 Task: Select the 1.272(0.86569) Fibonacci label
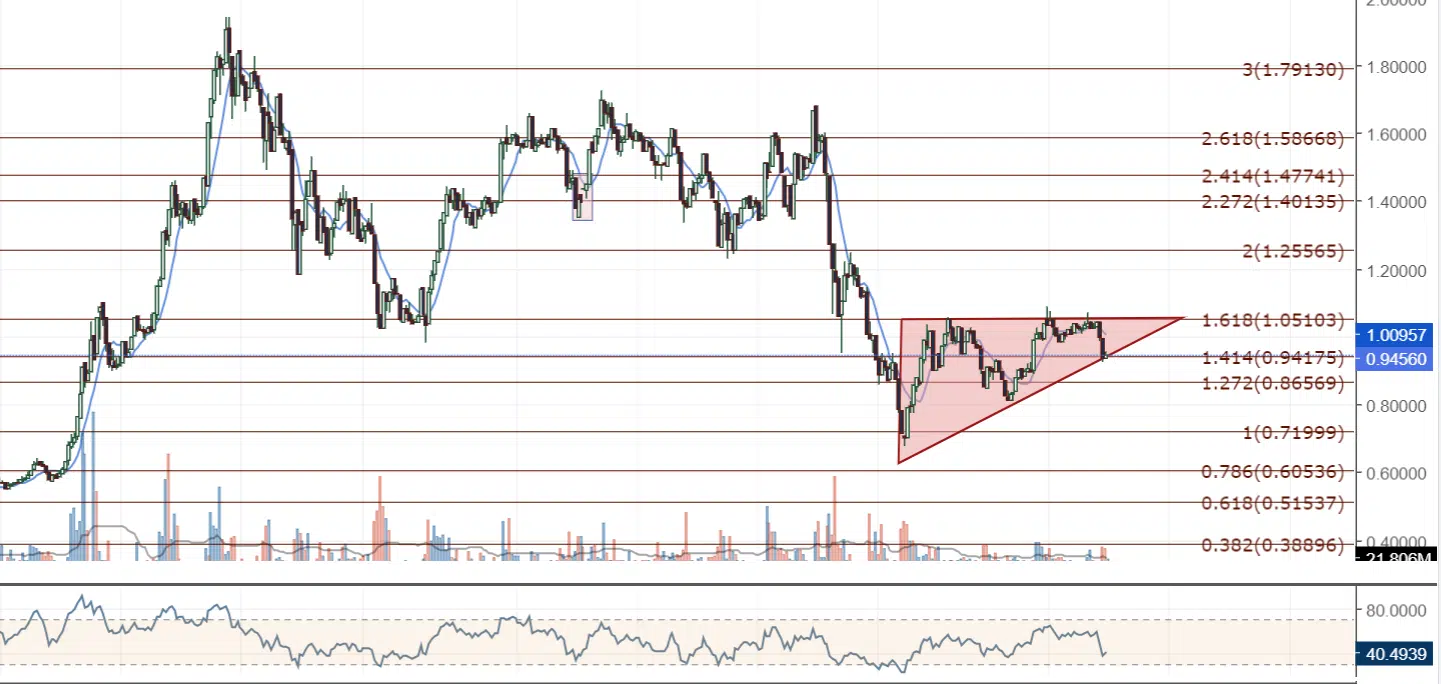[x=1273, y=383]
